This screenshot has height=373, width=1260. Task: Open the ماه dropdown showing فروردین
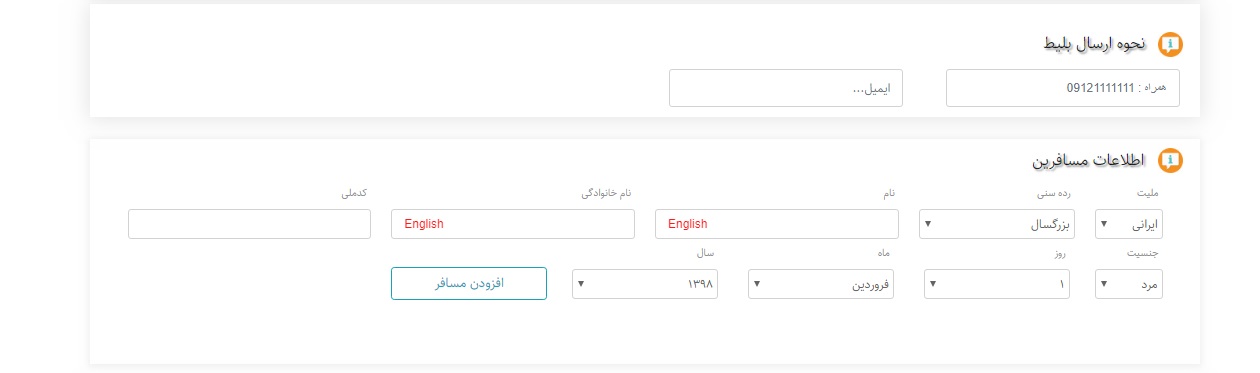[820, 284]
